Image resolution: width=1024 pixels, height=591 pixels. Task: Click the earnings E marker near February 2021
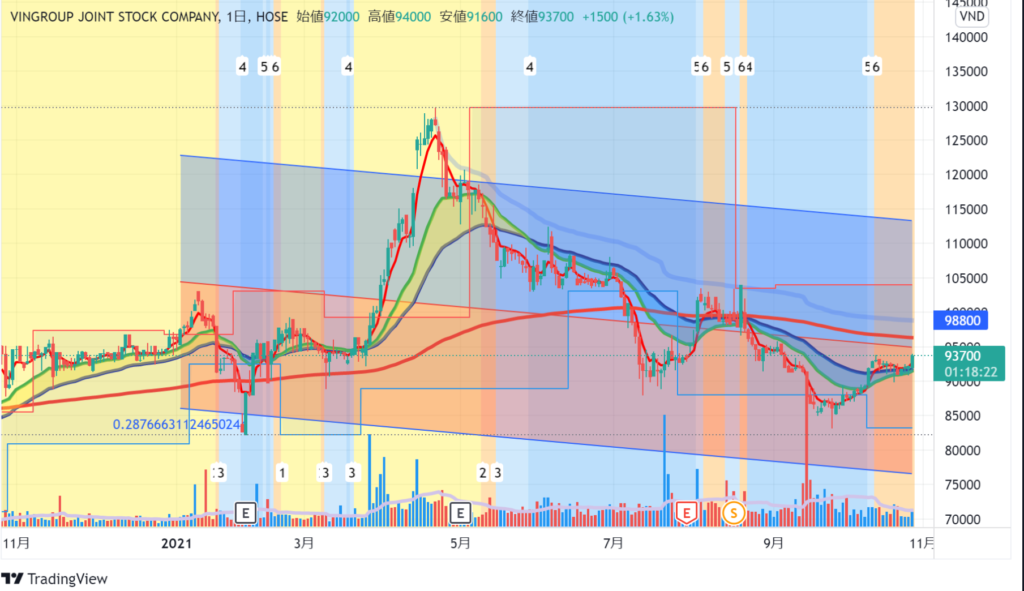pos(245,513)
